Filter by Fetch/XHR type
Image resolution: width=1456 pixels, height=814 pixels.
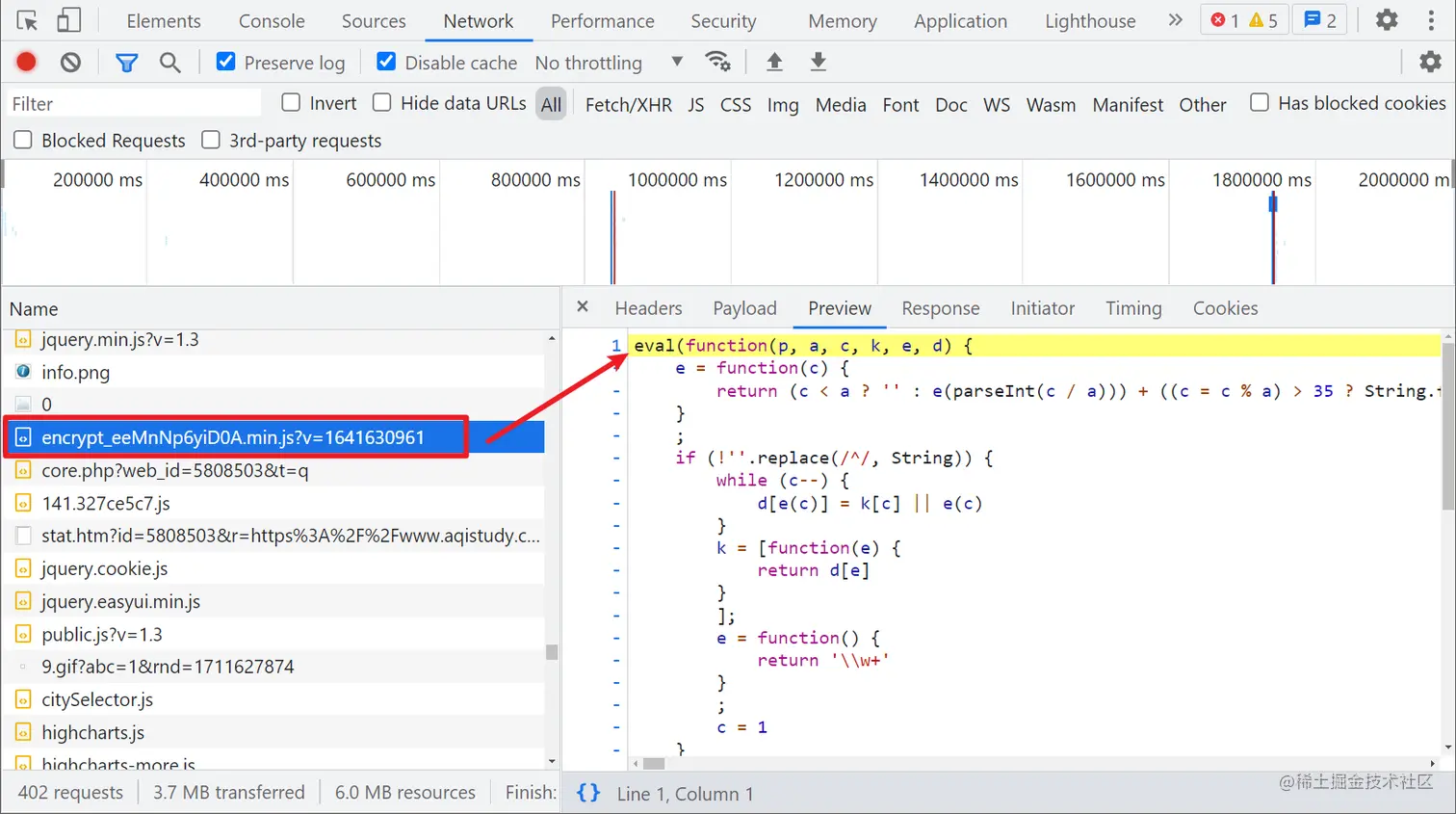coord(629,104)
